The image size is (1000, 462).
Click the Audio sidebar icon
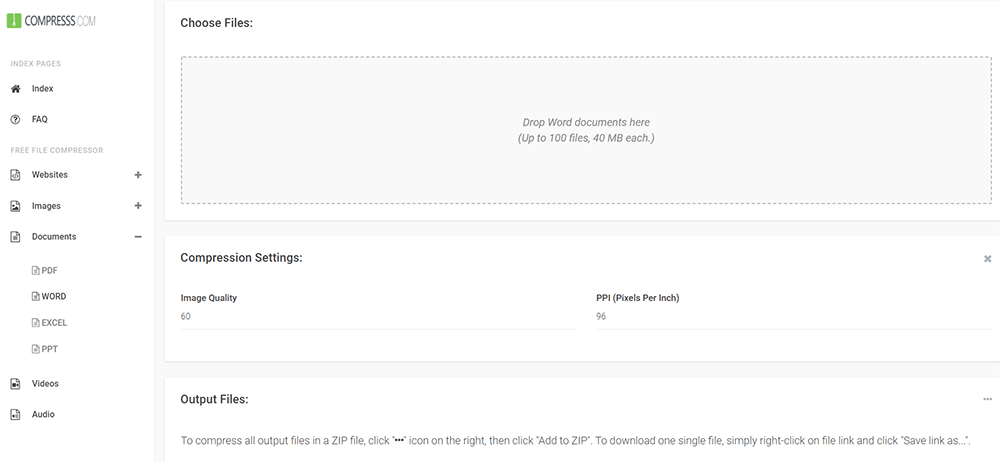click(x=15, y=414)
